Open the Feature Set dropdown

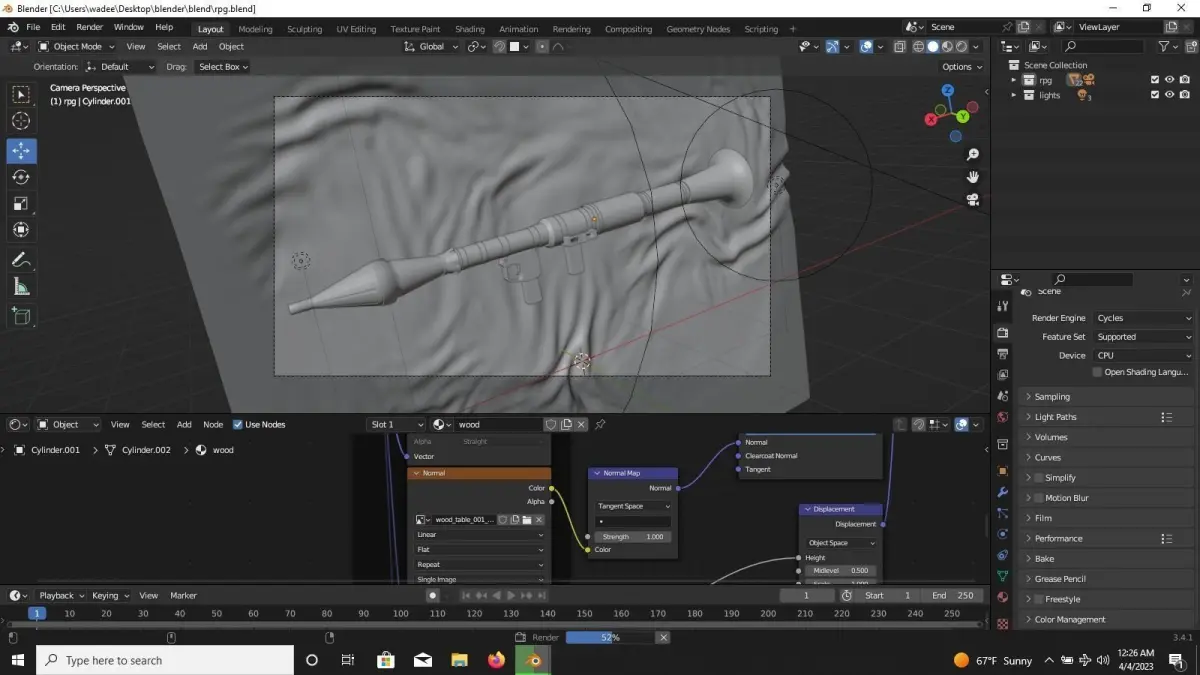tap(1144, 337)
